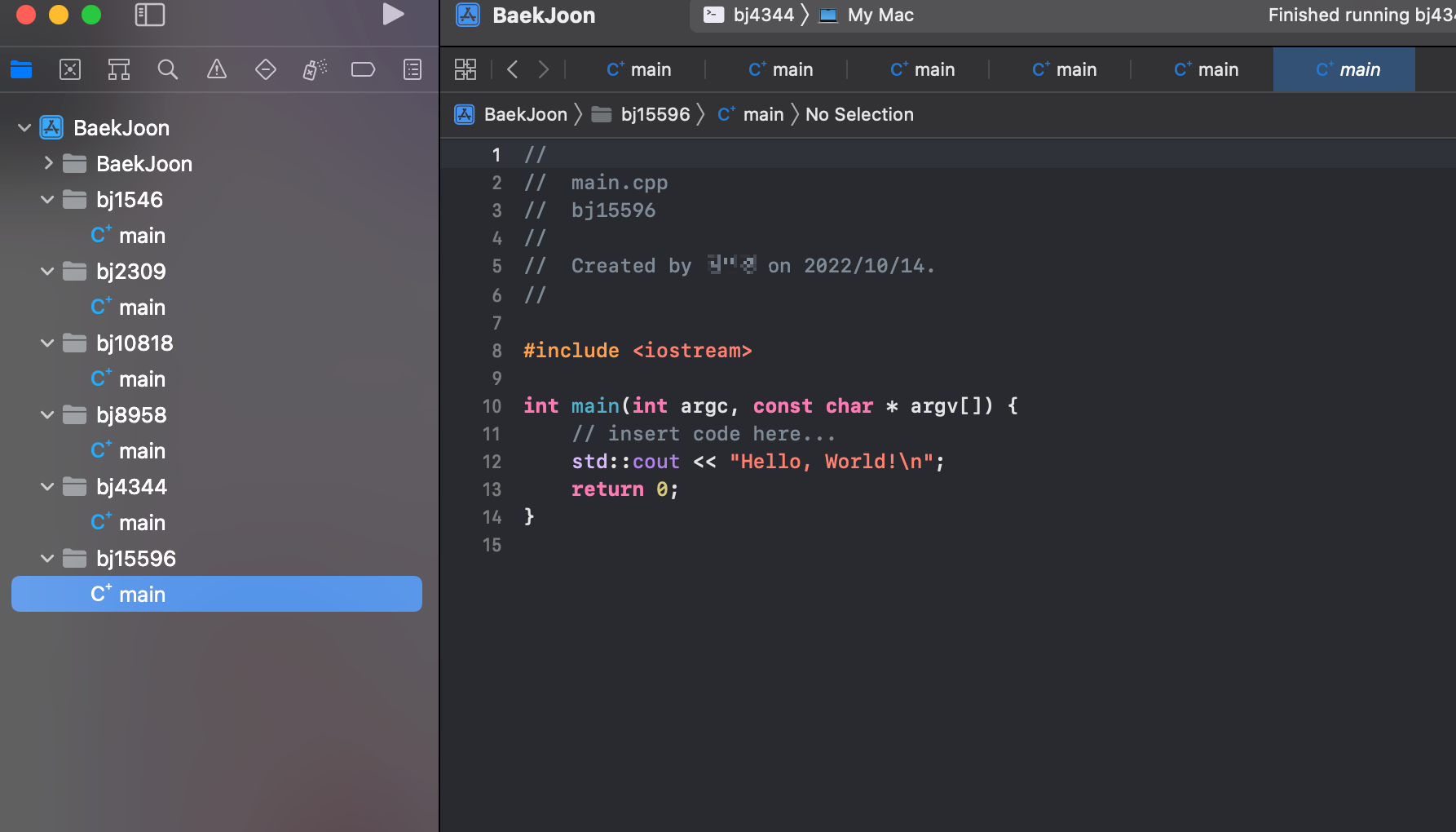This screenshot has width=1456, height=832.
Task: Click the return keyword in code
Action: [x=607, y=489]
